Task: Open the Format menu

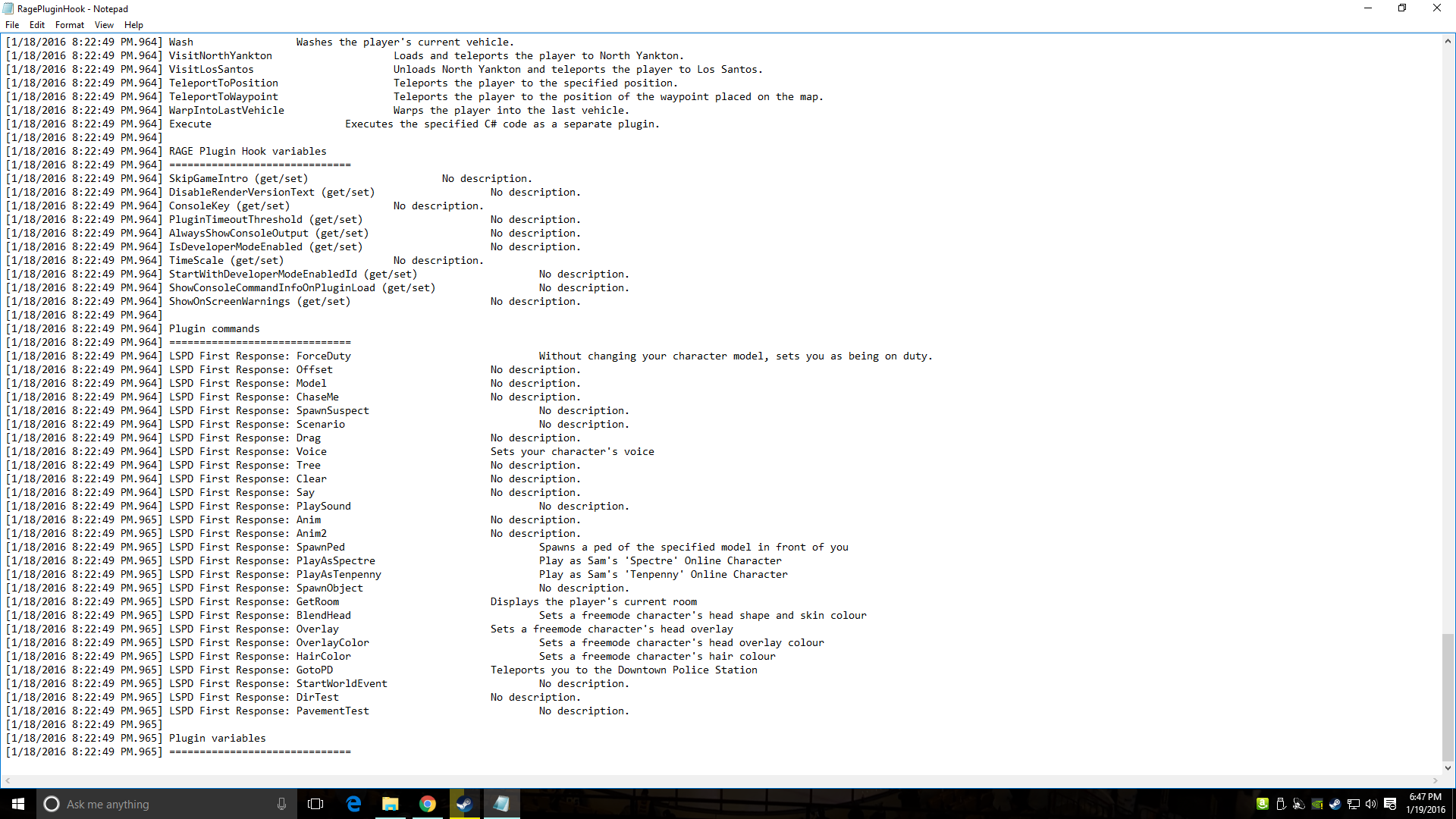Action: pyautogui.click(x=70, y=25)
